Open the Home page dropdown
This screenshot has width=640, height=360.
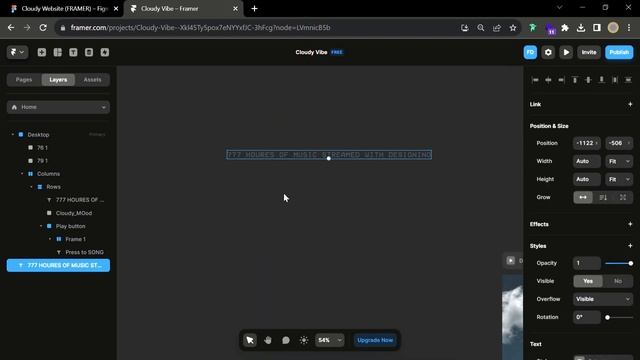[x=58, y=107]
